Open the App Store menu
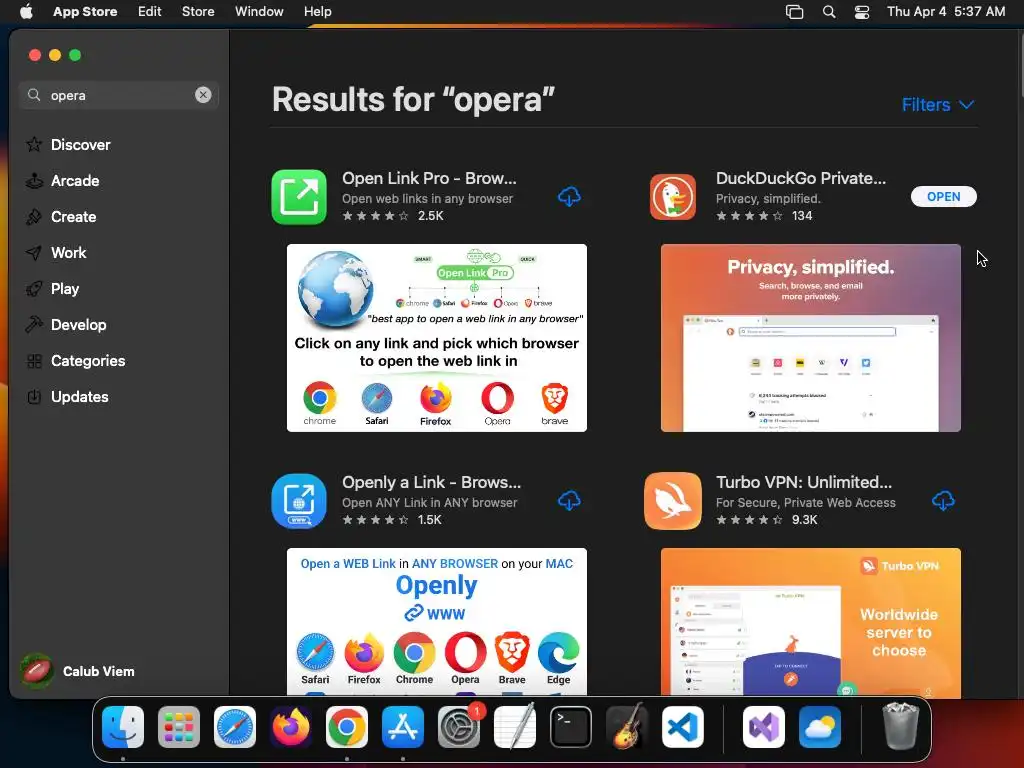The image size is (1024, 768). [85, 11]
